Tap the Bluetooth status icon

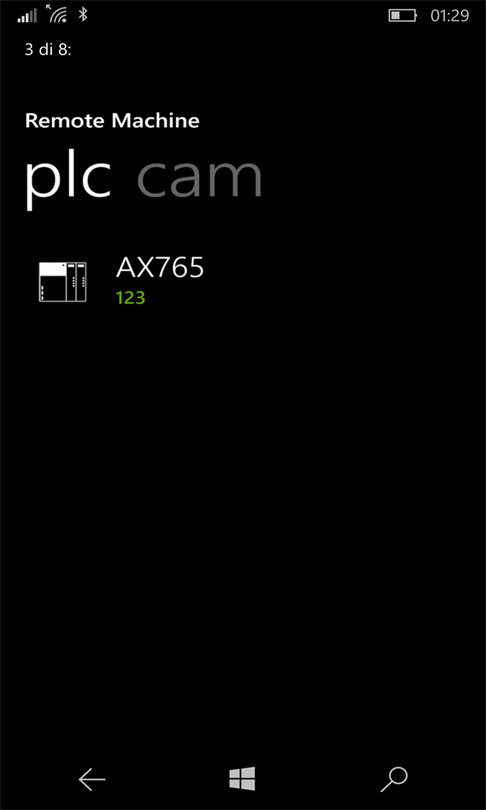pyautogui.click(x=83, y=14)
